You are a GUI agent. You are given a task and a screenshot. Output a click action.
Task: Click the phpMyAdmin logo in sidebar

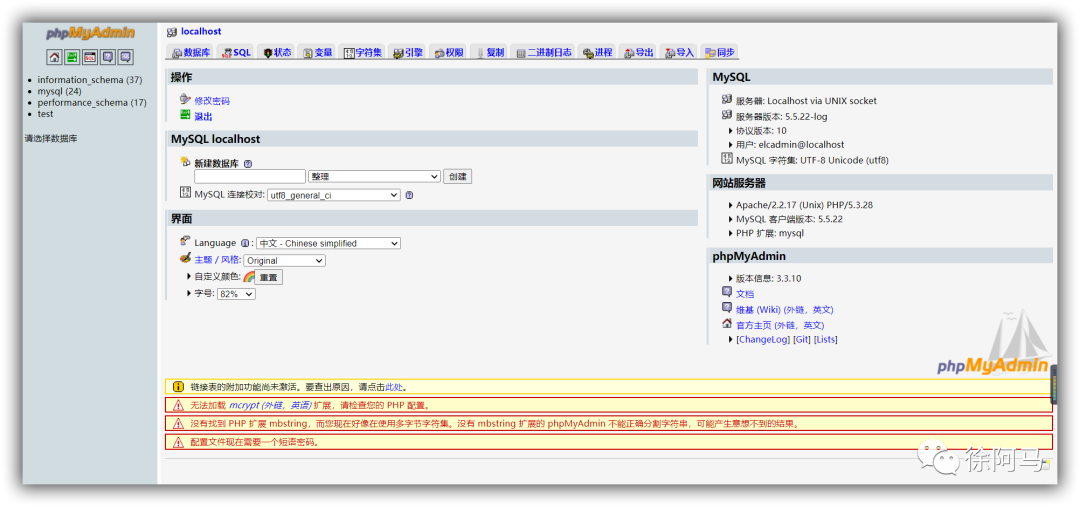[90, 34]
